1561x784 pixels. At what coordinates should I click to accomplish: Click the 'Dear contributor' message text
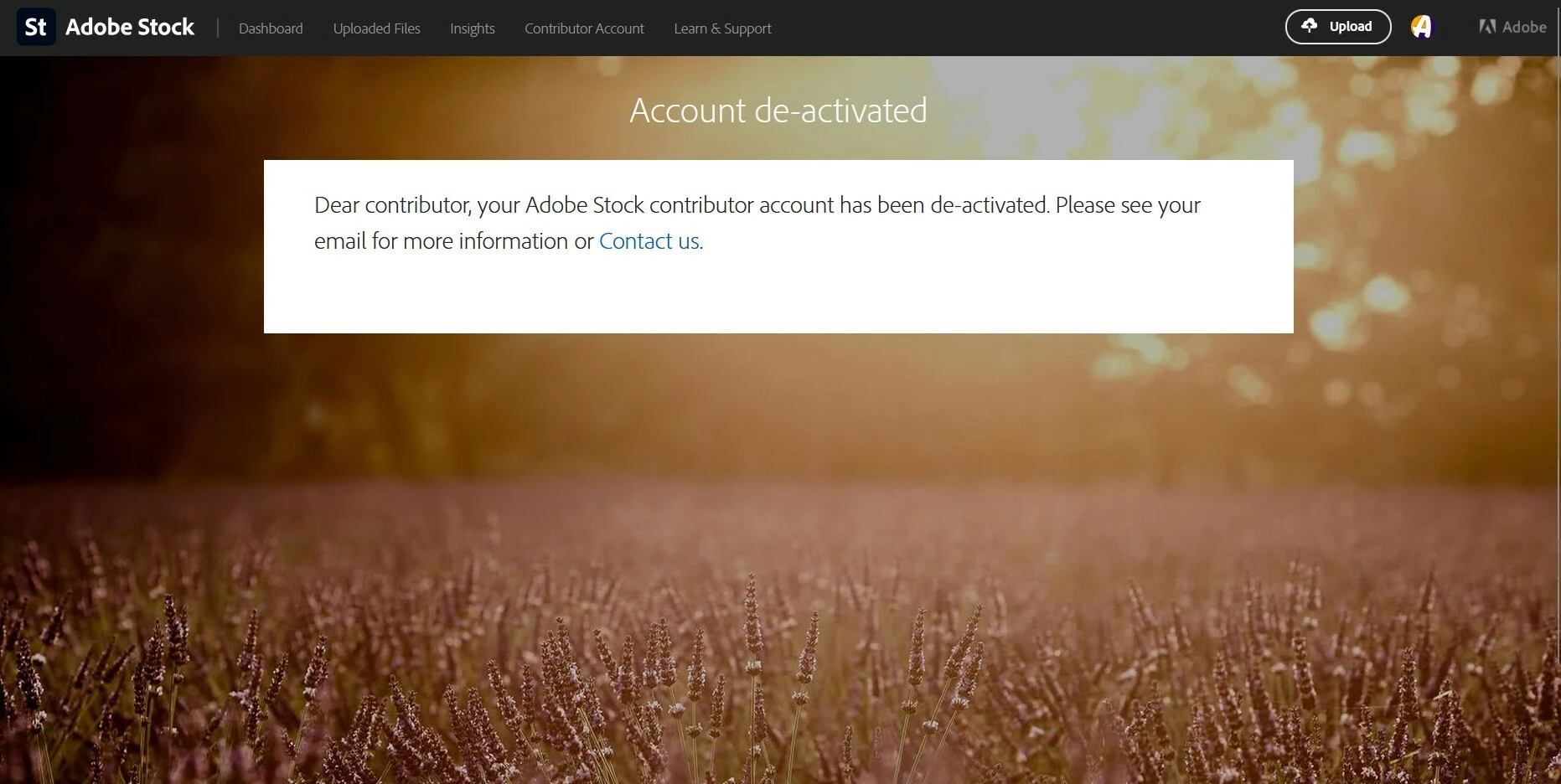point(757,223)
